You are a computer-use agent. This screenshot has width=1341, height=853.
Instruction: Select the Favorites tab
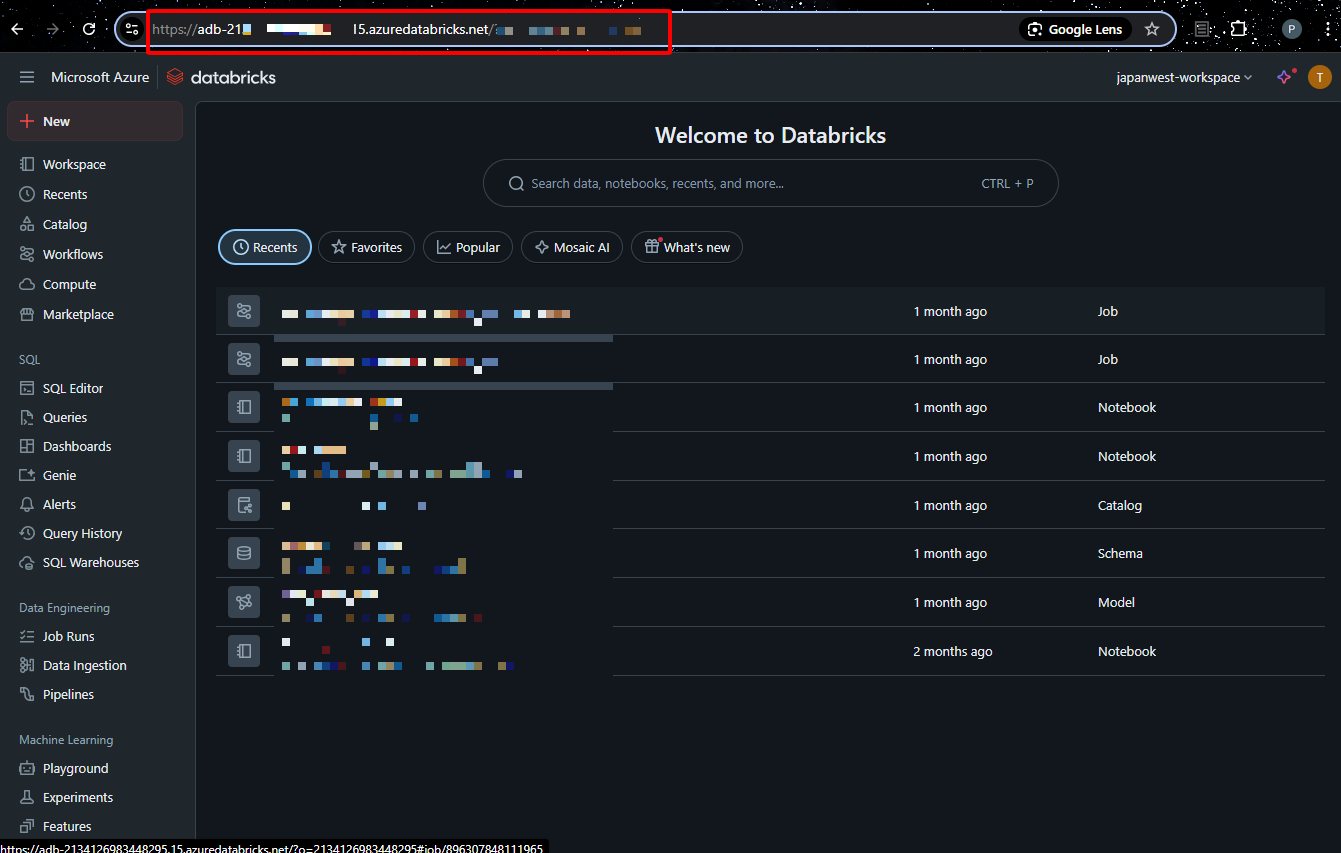coord(366,247)
